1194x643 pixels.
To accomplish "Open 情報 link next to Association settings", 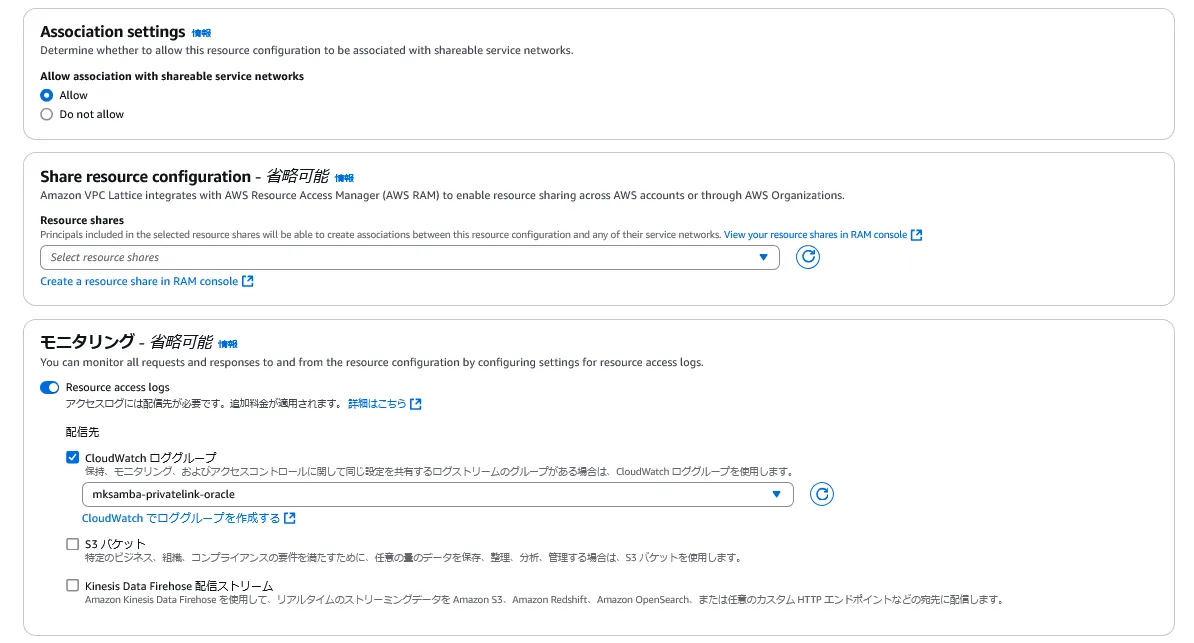I will [201, 33].
